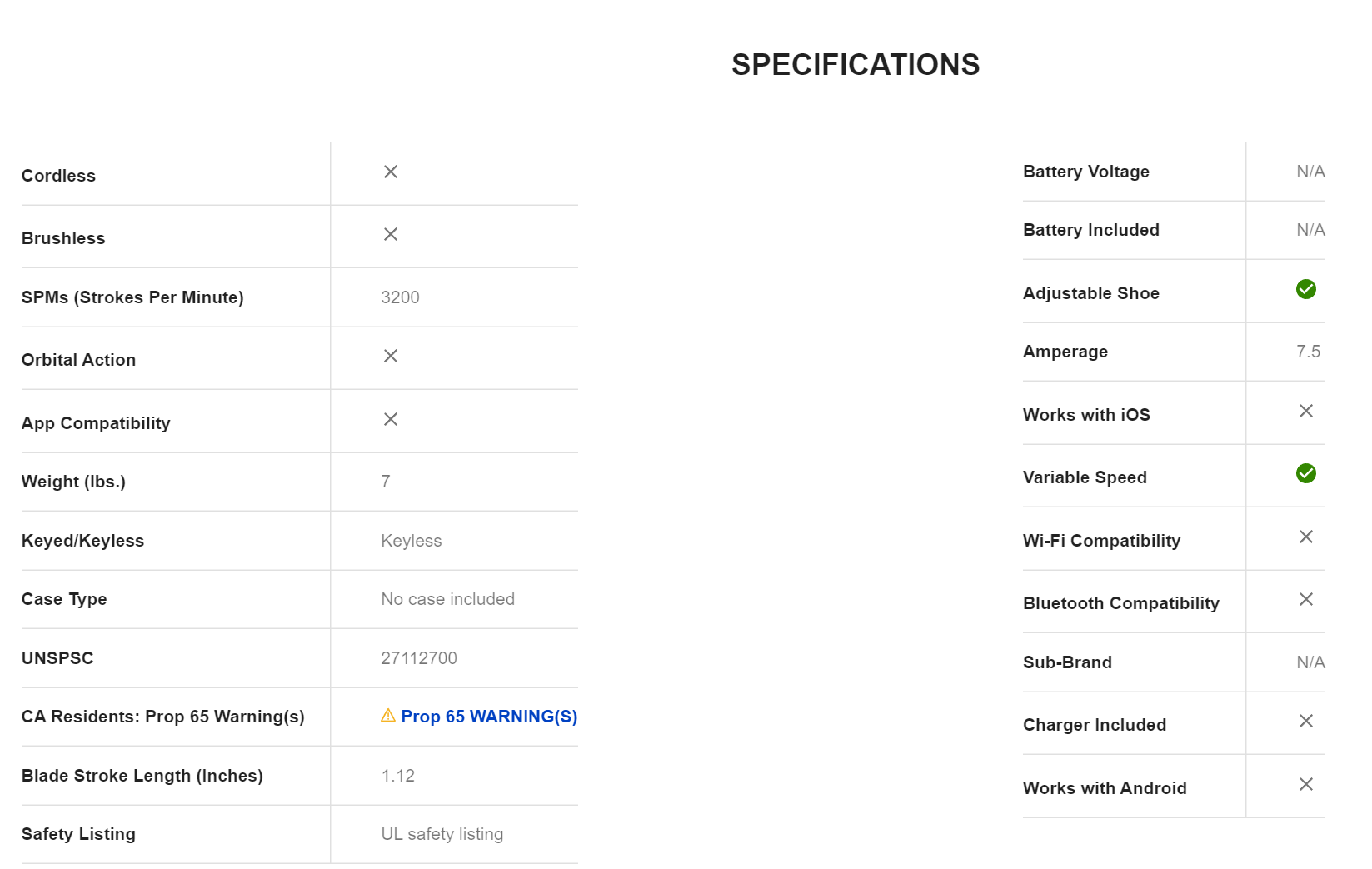Click the UNSPSC code 27112700
Screen dimensions: 1372x869
tap(419, 658)
